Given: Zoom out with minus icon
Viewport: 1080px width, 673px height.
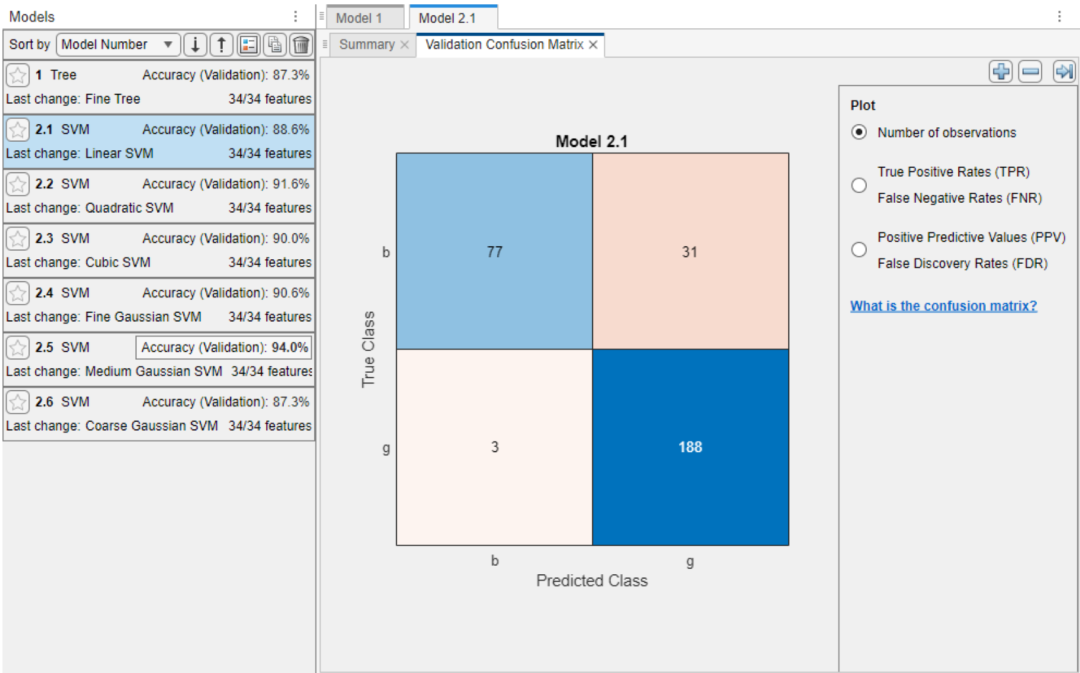Looking at the screenshot, I should [x=1030, y=71].
